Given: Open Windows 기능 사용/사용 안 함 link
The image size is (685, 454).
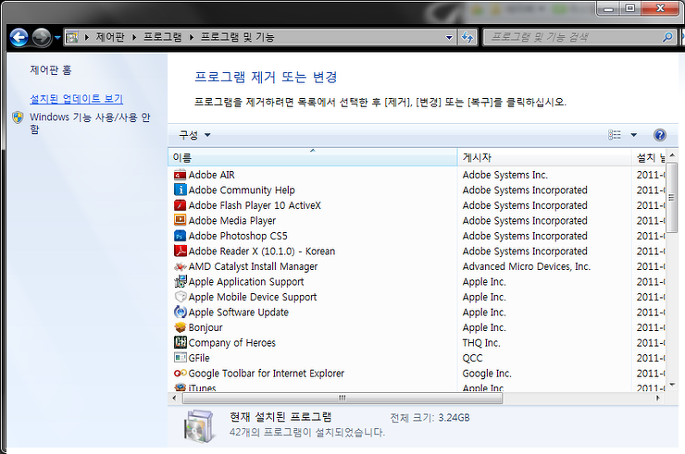Looking at the screenshot, I should (90, 123).
